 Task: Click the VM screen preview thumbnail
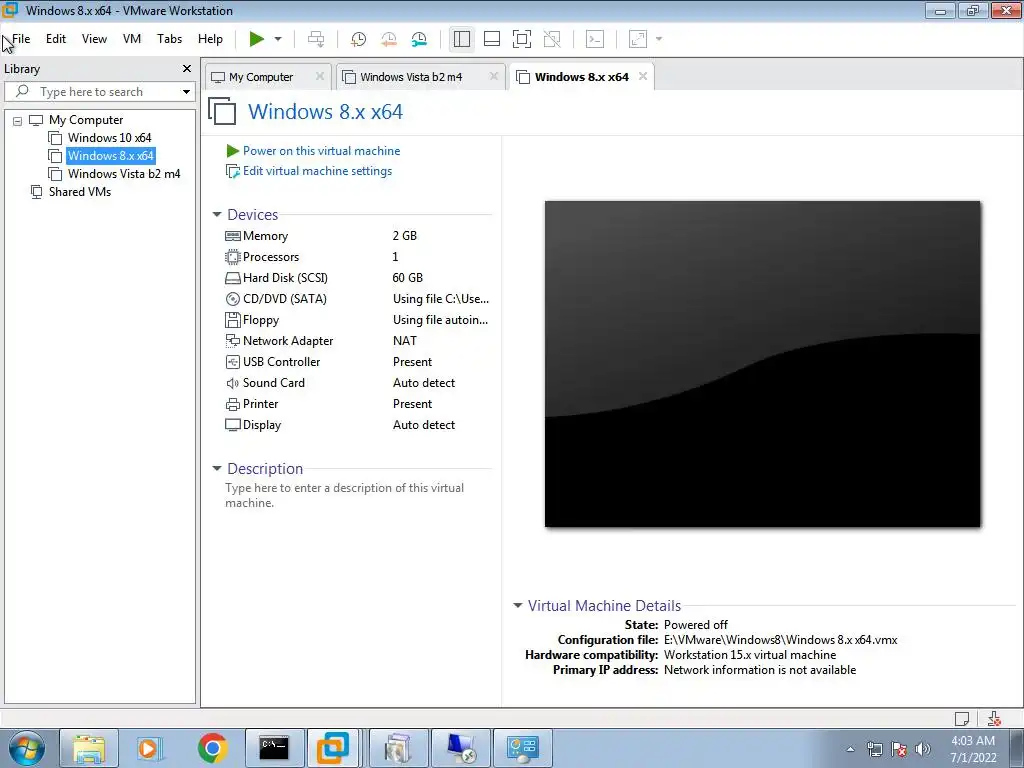click(x=762, y=364)
